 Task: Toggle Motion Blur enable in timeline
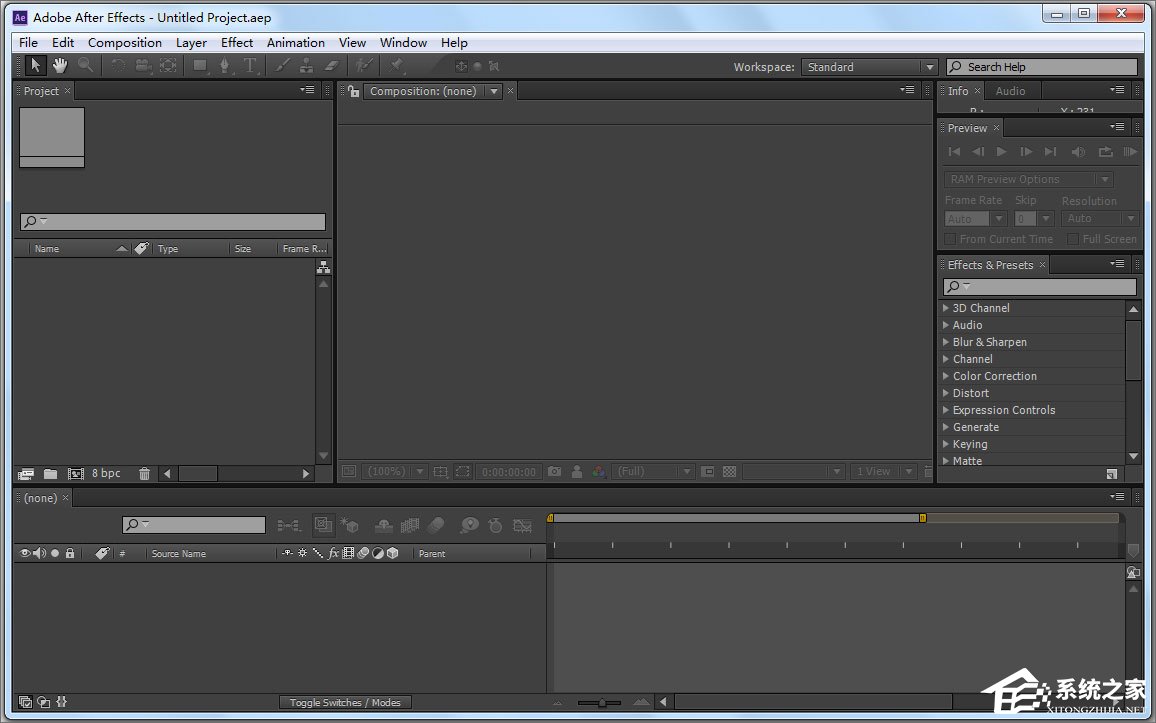point(436,525)
